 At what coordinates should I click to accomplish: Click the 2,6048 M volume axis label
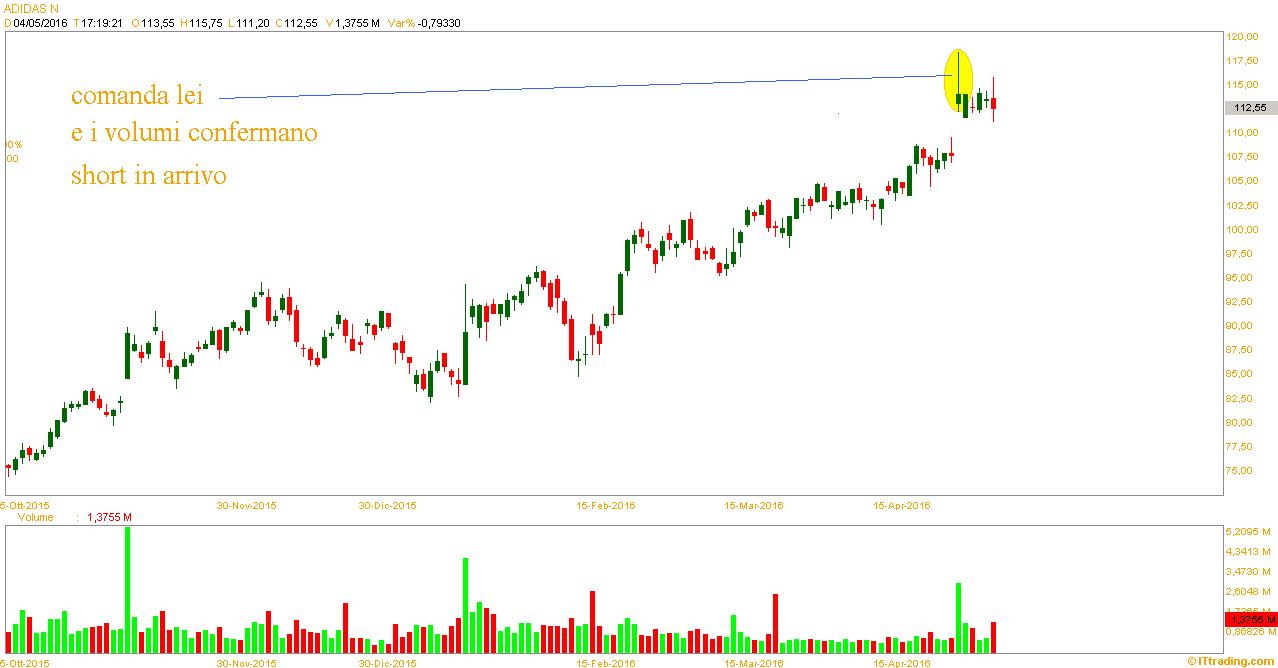[1250, 591]
